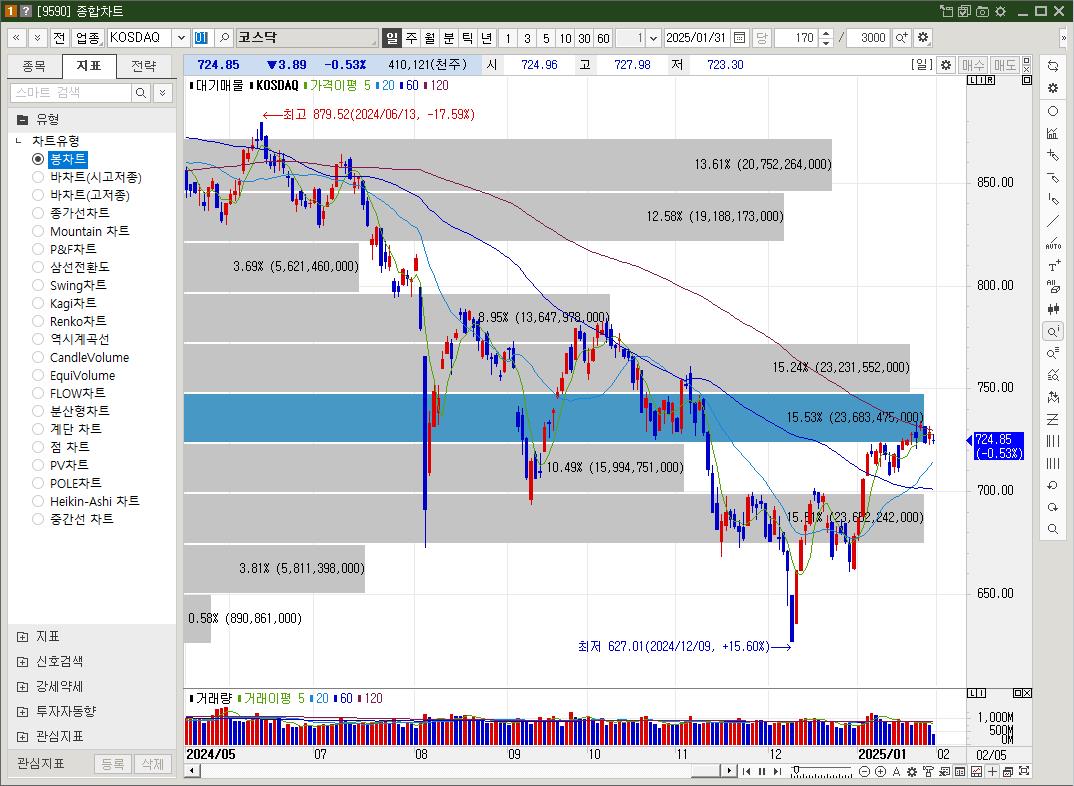
Task: Choose the P&F차트 radio option
Action: [x=38, y=249]
